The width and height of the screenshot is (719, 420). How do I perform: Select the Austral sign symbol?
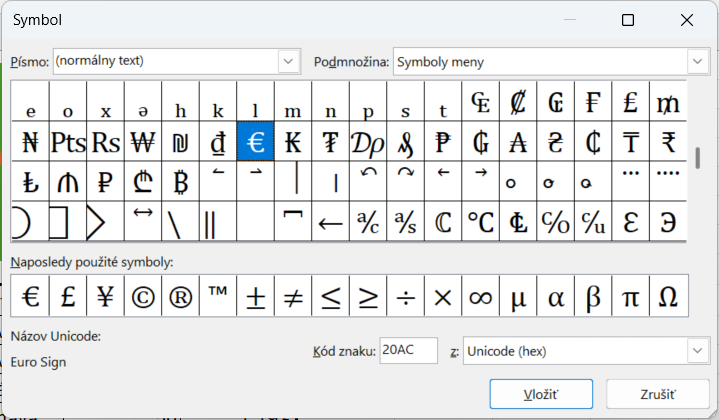coord(519,141)
